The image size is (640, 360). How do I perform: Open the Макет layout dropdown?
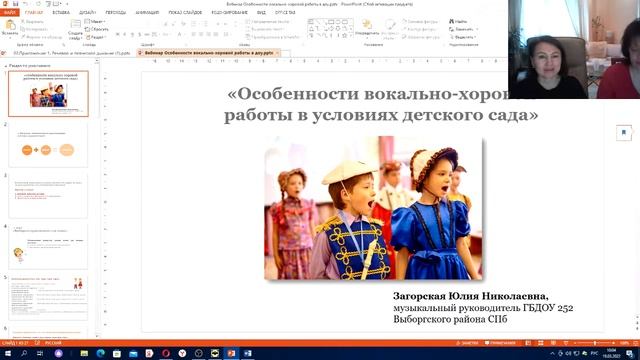point(95,21)
